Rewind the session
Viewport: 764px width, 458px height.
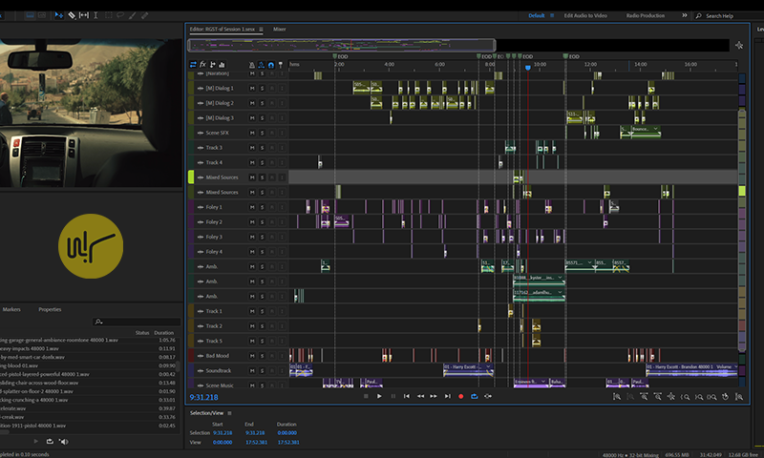(420, 396)
